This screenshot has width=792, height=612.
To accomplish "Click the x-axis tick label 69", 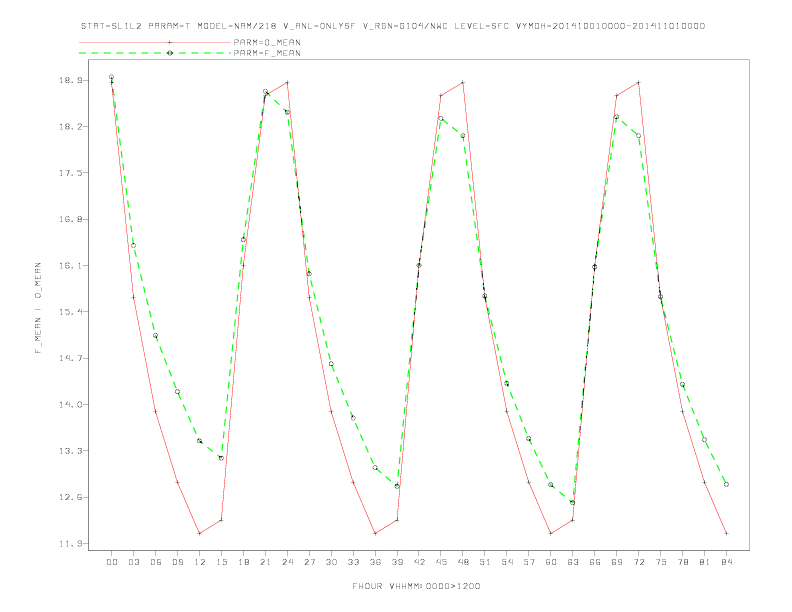I will coord(617,562).
